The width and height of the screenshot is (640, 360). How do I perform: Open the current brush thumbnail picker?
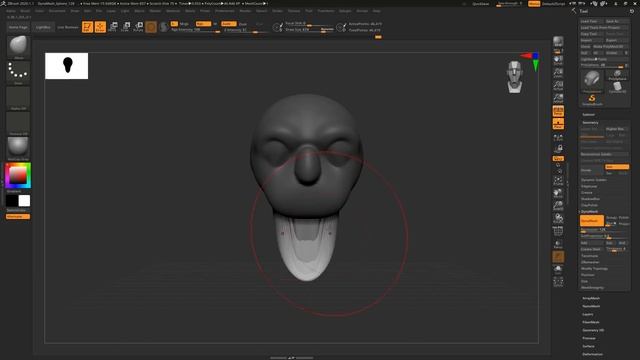click(18, 47)
